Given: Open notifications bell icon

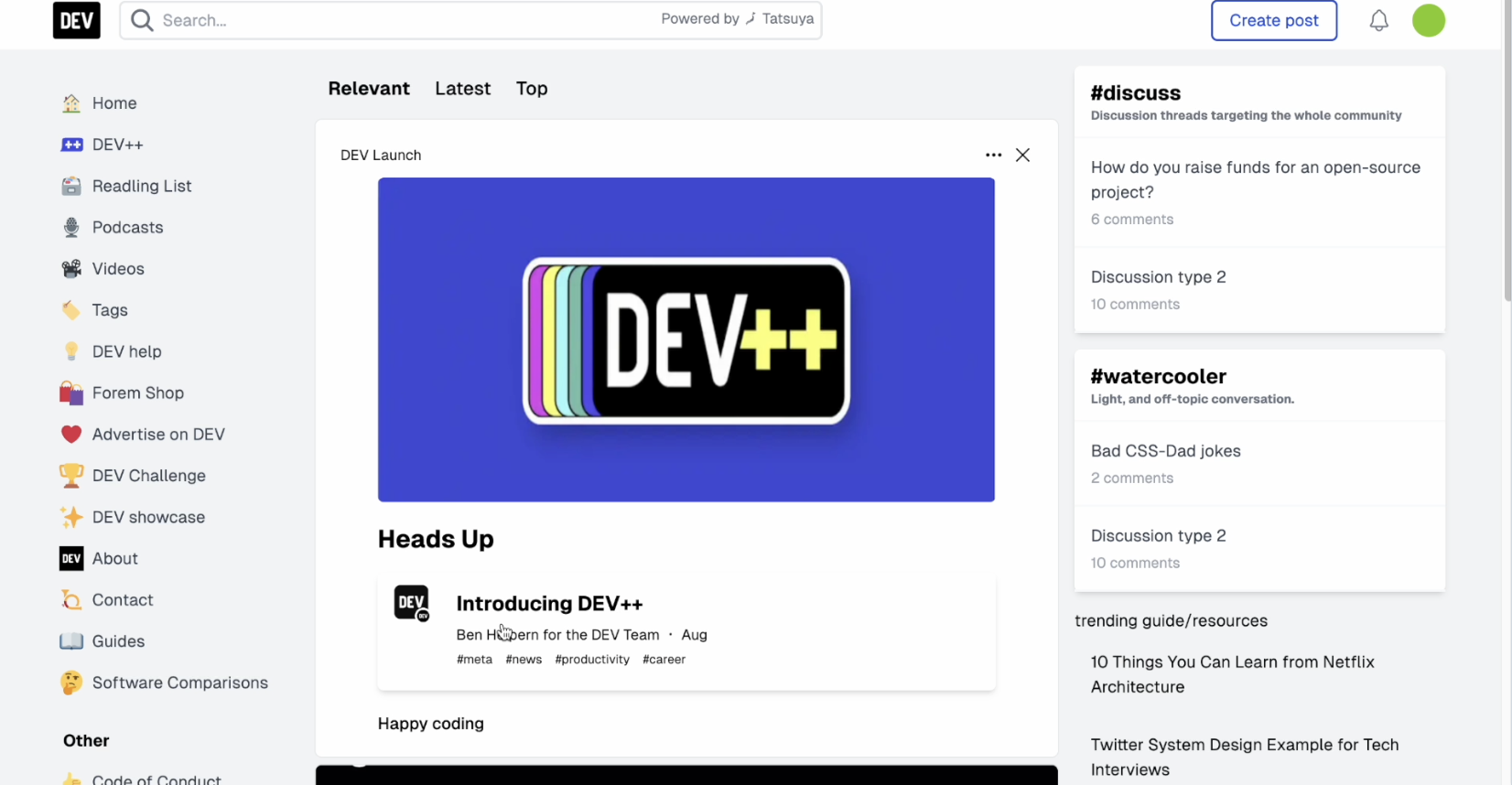Looking at the screenshot, I should pyautogui.click(x=1378, y=20).
